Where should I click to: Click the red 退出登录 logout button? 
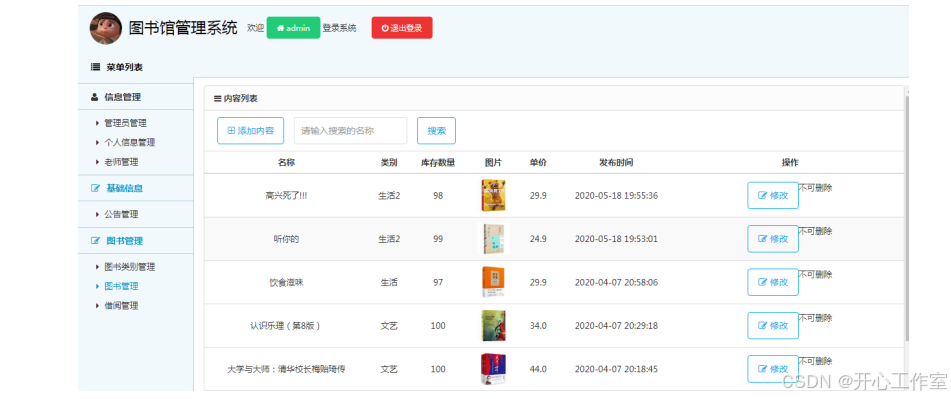402,28
